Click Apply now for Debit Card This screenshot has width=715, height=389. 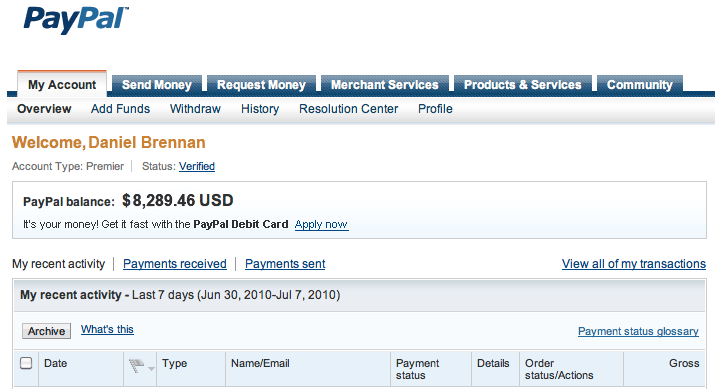point(321,224)
